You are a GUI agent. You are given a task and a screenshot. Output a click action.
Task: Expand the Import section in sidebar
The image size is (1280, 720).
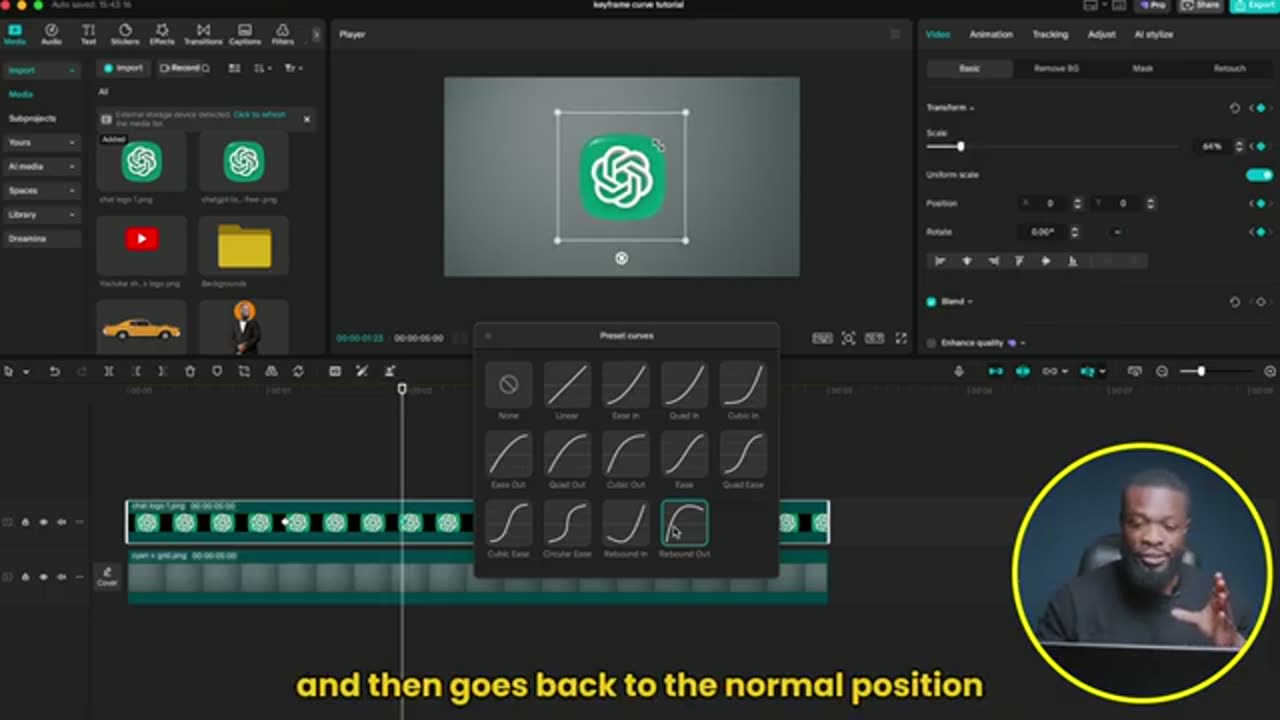point(41,70)
